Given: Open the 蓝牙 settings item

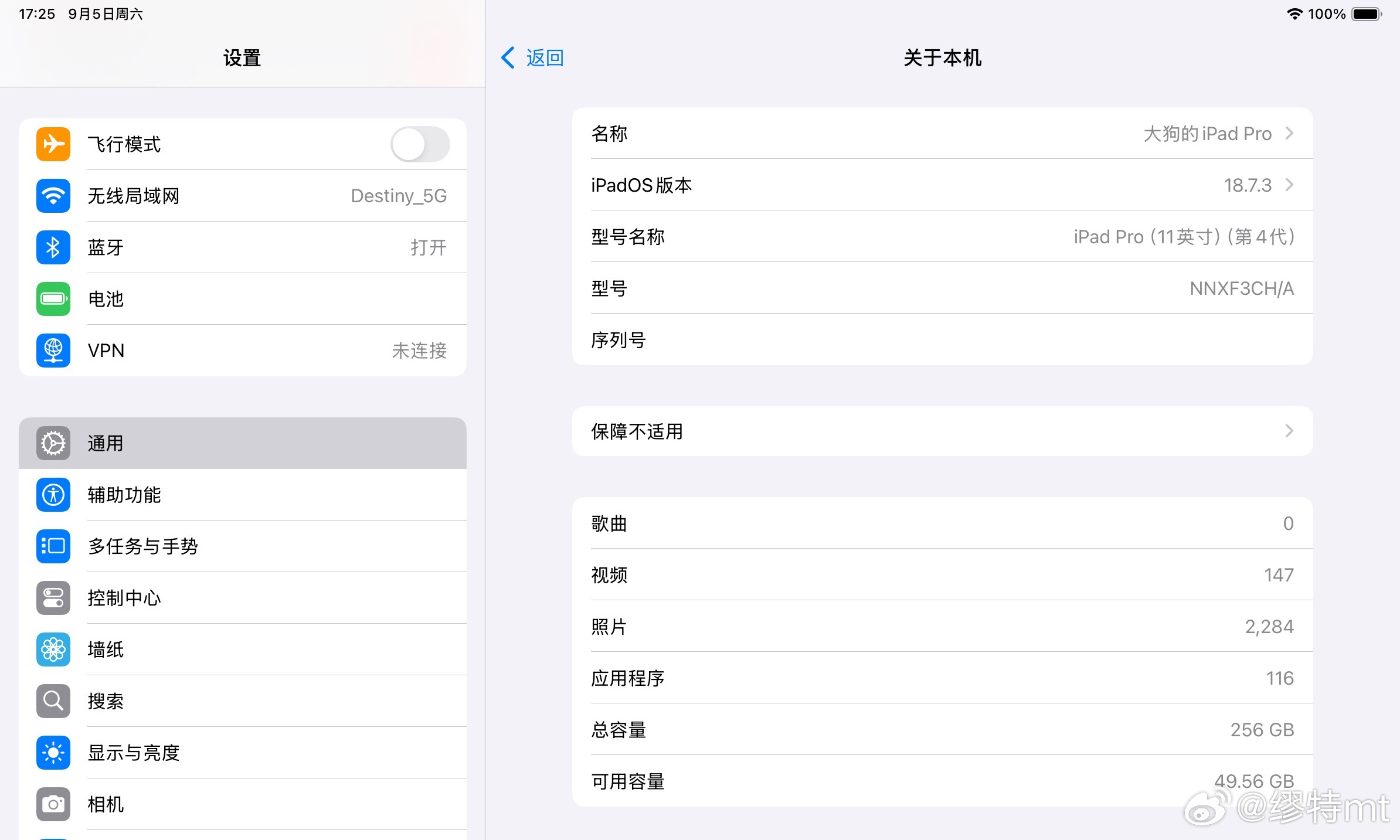Looking at the screenshot, I should (x=243, y=247).
